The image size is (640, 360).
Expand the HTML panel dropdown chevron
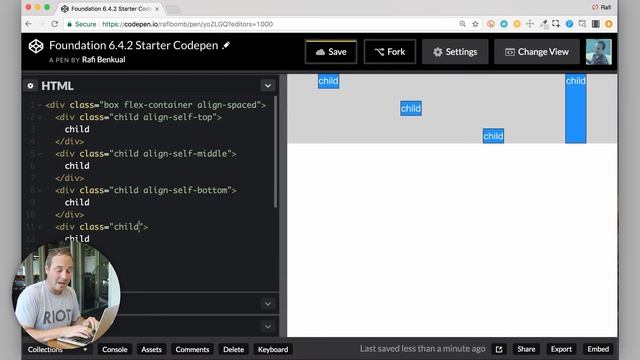(268, 86)
